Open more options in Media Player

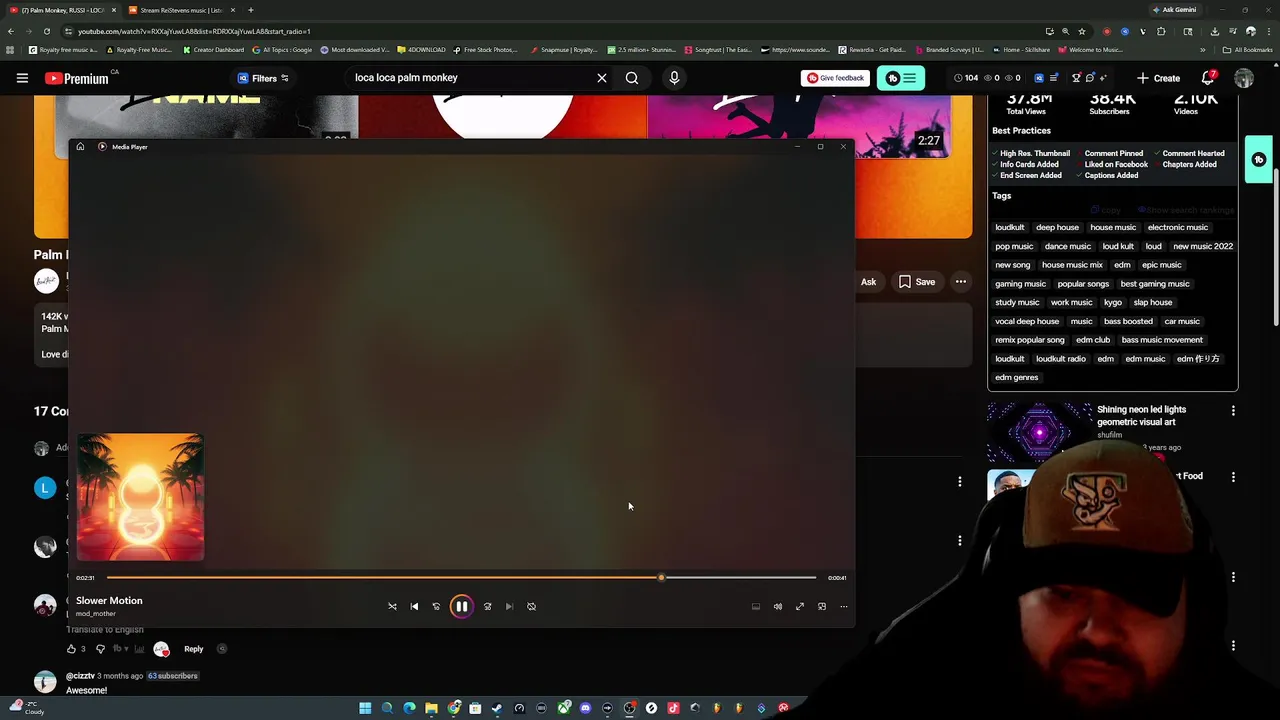pyautogui.click(x=843, y=606)
